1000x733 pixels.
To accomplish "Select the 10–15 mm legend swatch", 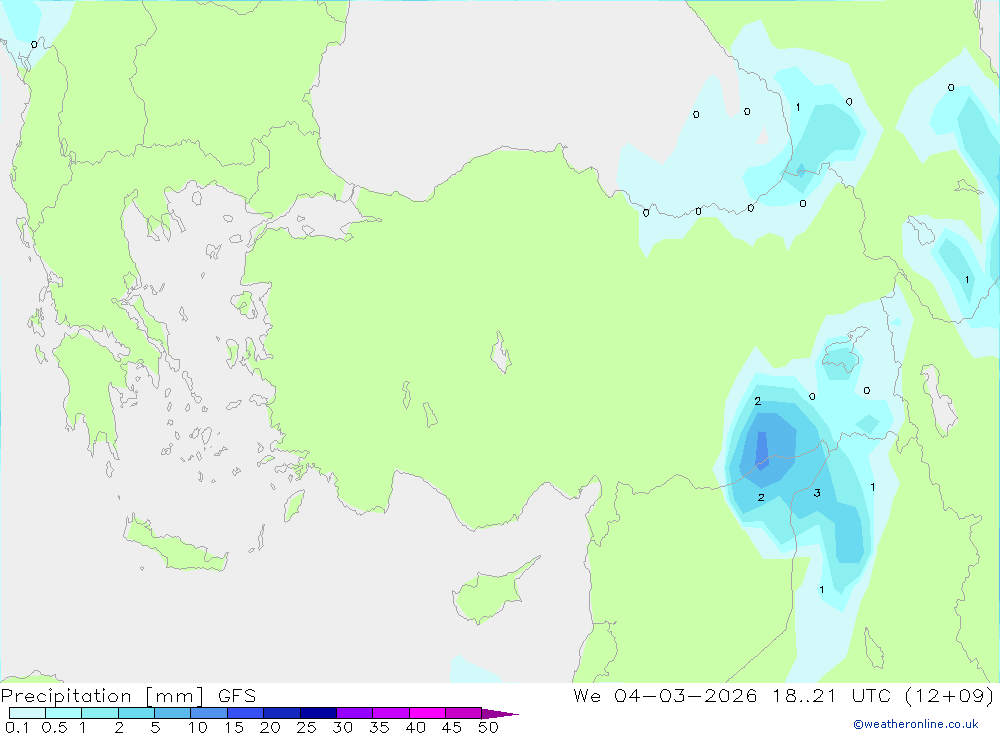I will coord(209,713).
